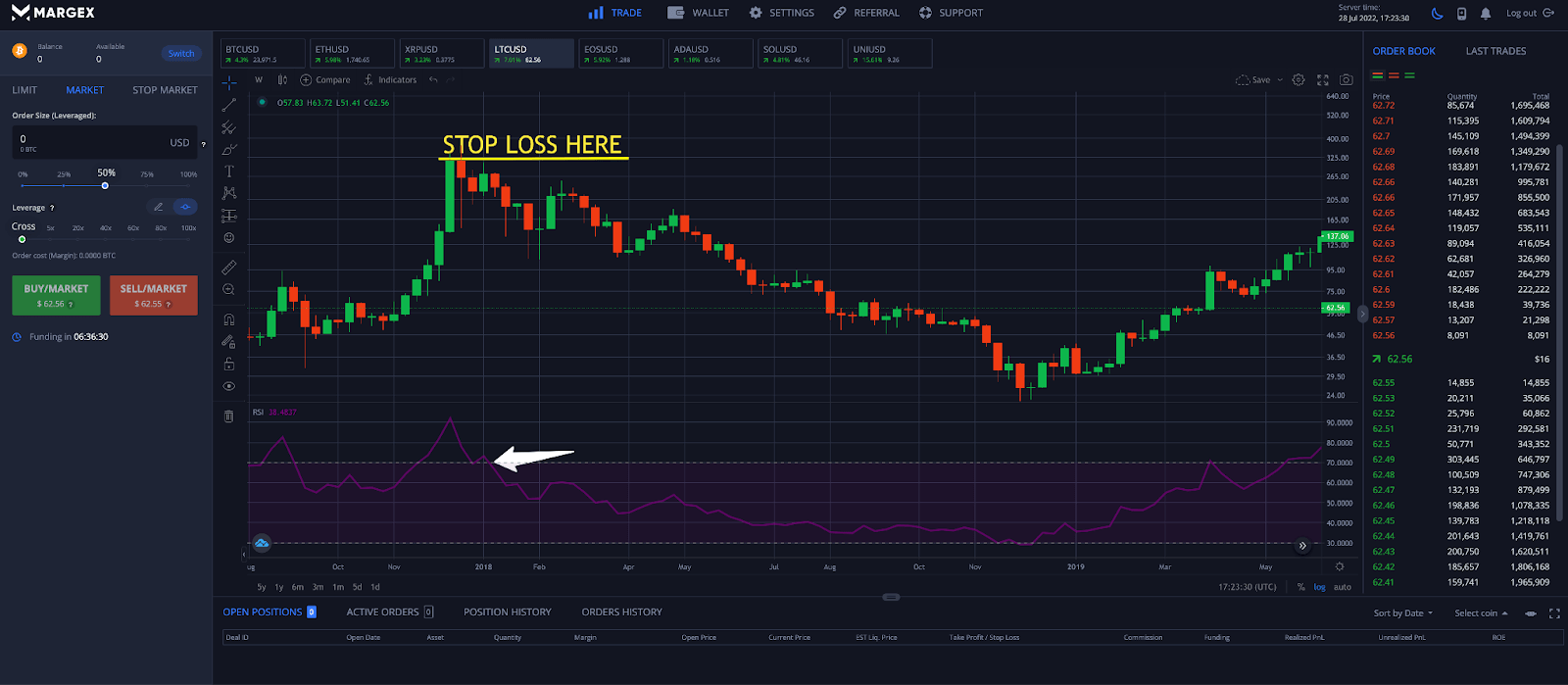Click the SELL/MARKET button
Viewport: 1568px width, 685px height.
click(x=153, y=295)
